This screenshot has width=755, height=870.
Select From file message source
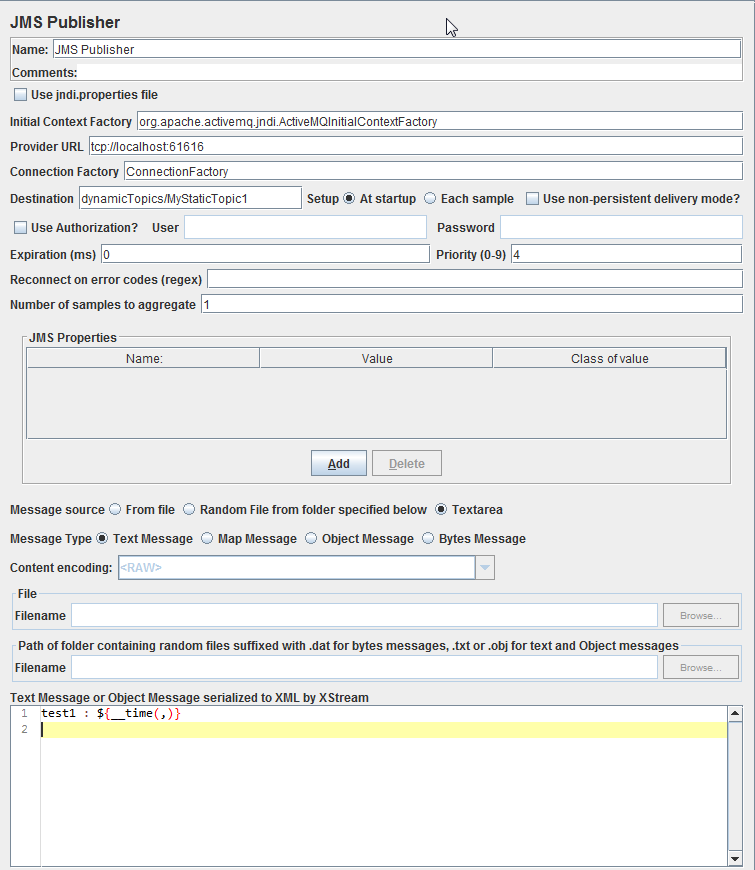click(115, 510)
